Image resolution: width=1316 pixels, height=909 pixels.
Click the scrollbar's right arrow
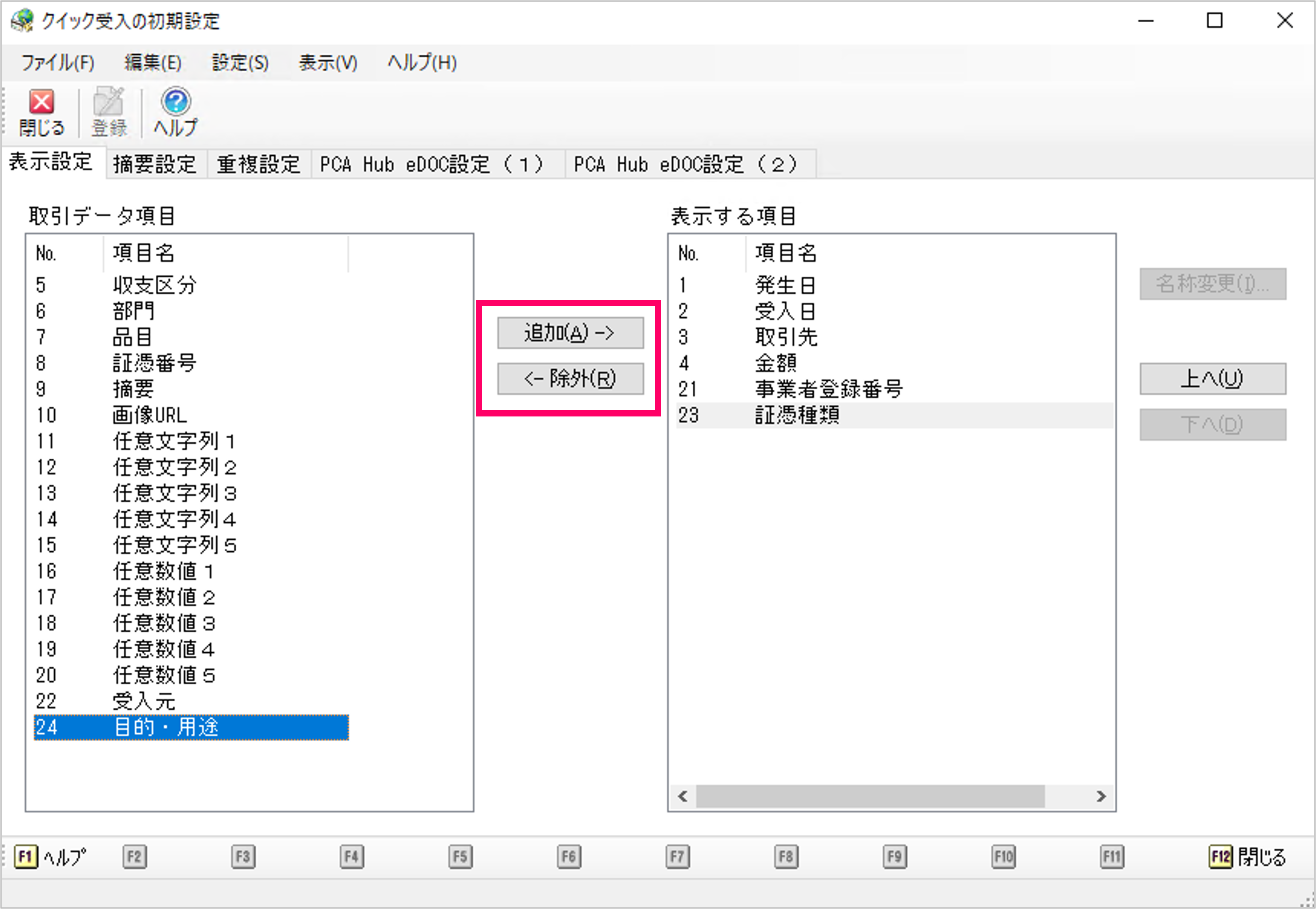point(1101,796)
